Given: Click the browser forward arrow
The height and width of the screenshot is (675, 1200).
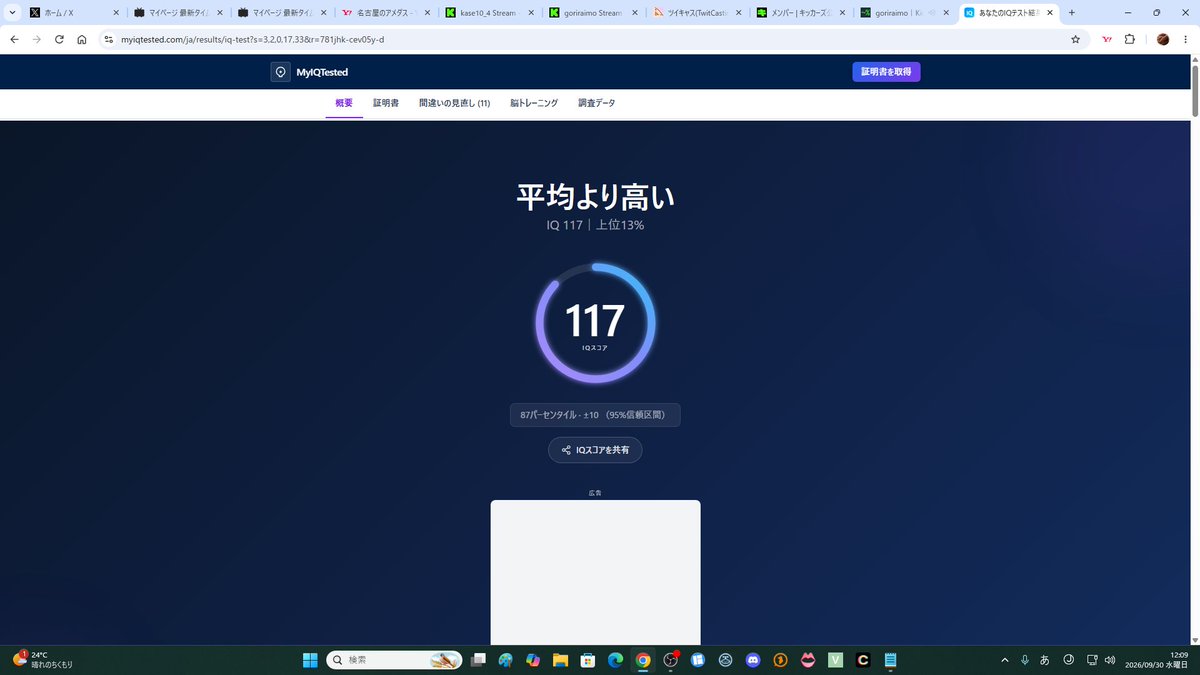Looking at the screenshot, I should click(x=37, y=39).
